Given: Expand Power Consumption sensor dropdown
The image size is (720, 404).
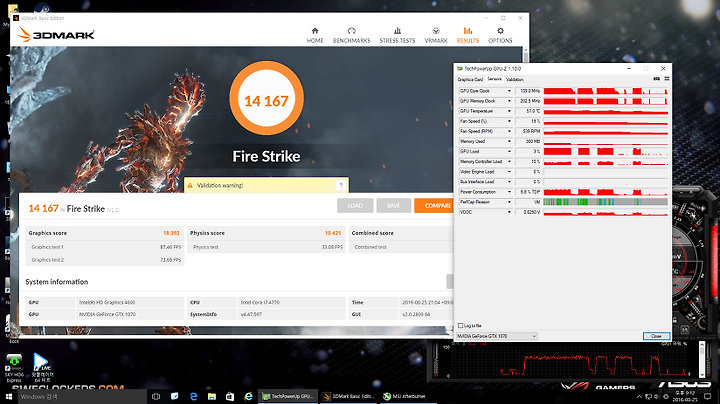Looking at the screenshot, I should pyautogui.click(x=509, y=192).
